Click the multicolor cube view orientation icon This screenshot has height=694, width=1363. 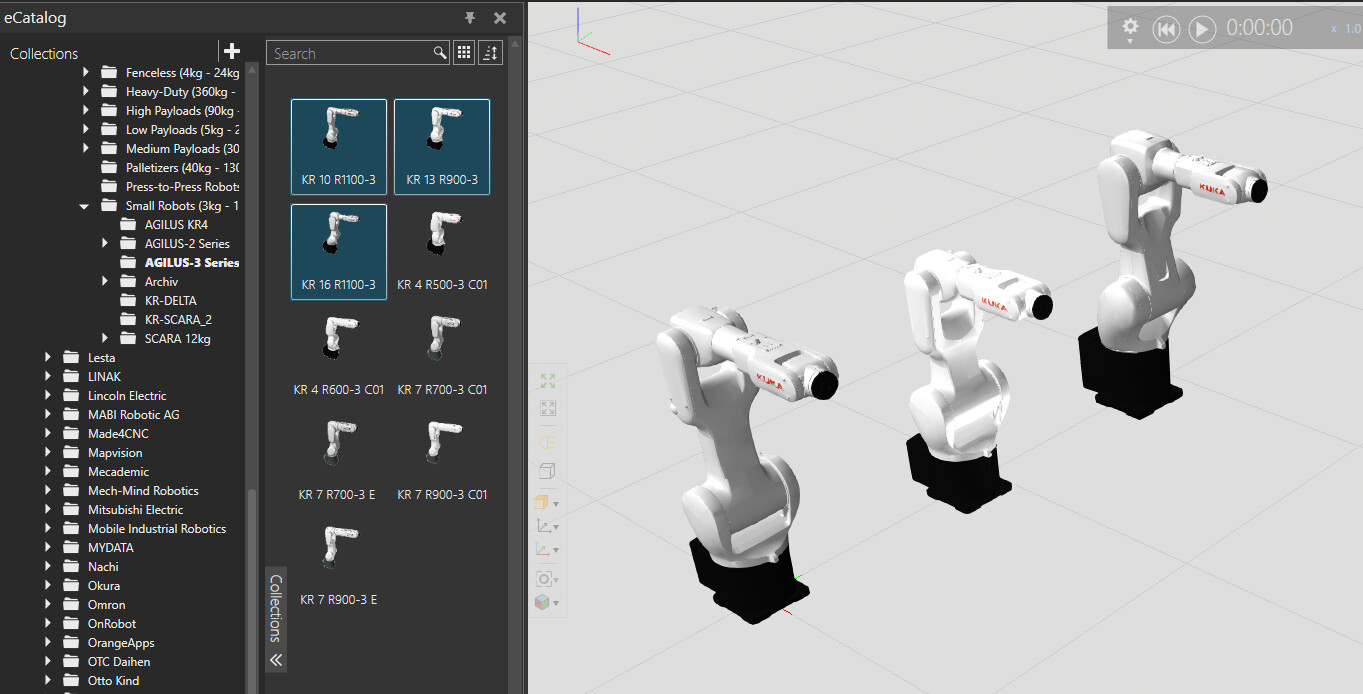point(543,602)
